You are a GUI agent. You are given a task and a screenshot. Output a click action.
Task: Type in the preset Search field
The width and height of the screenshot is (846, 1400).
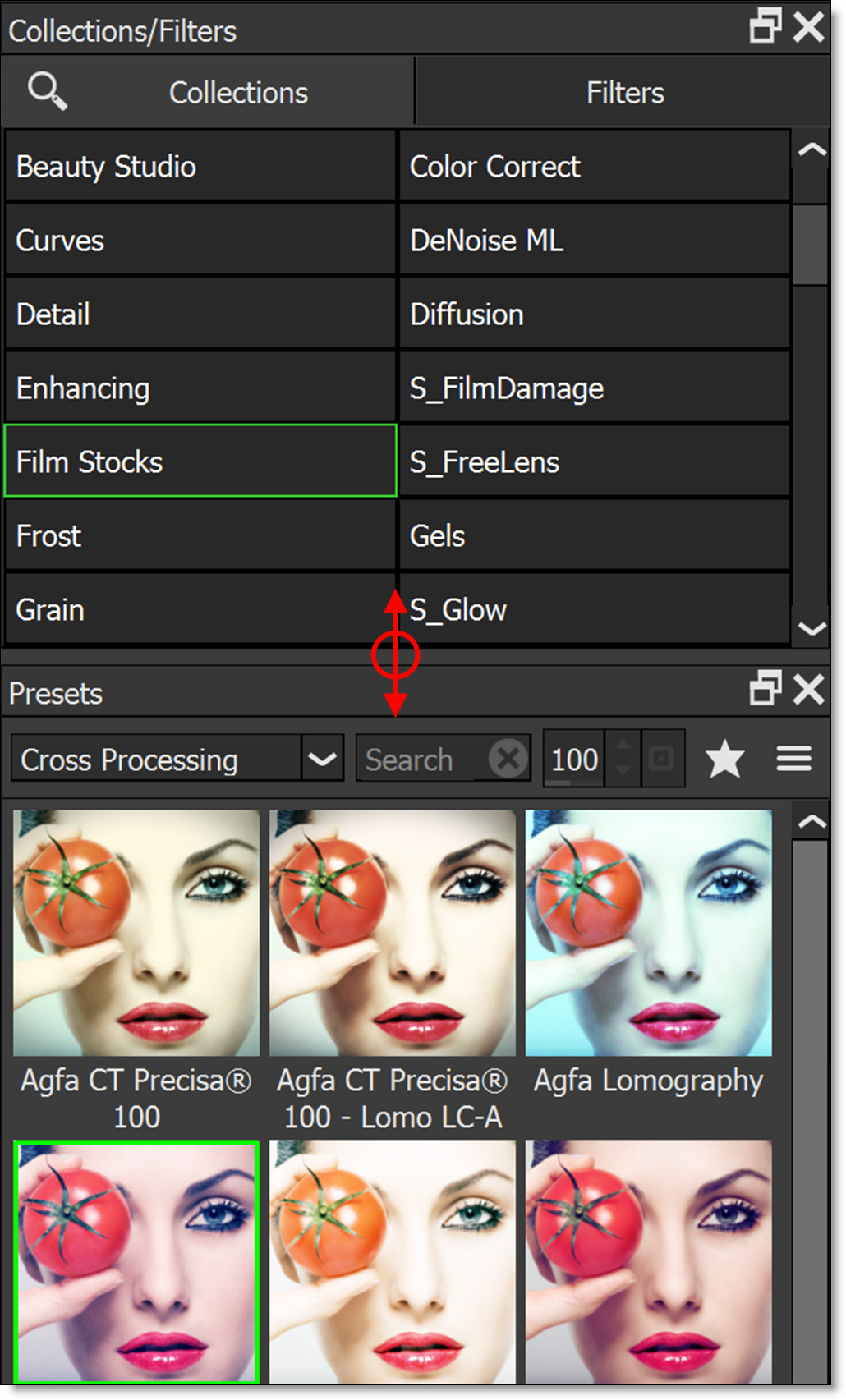coord(421,759)
